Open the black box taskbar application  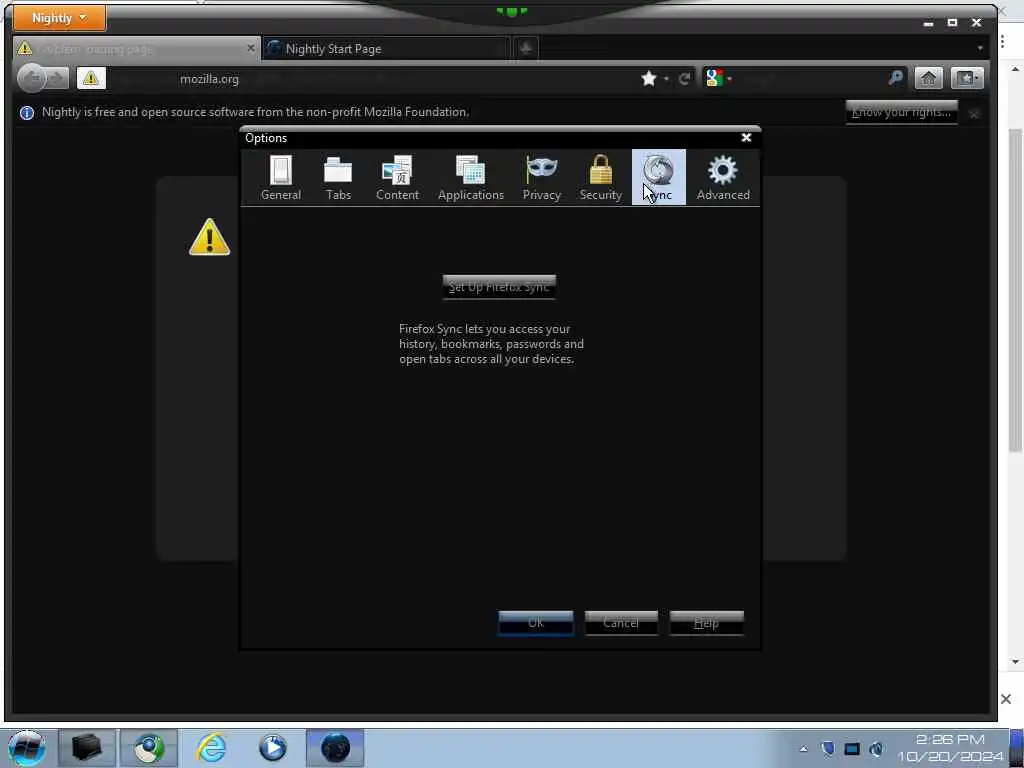pos(86,748)
